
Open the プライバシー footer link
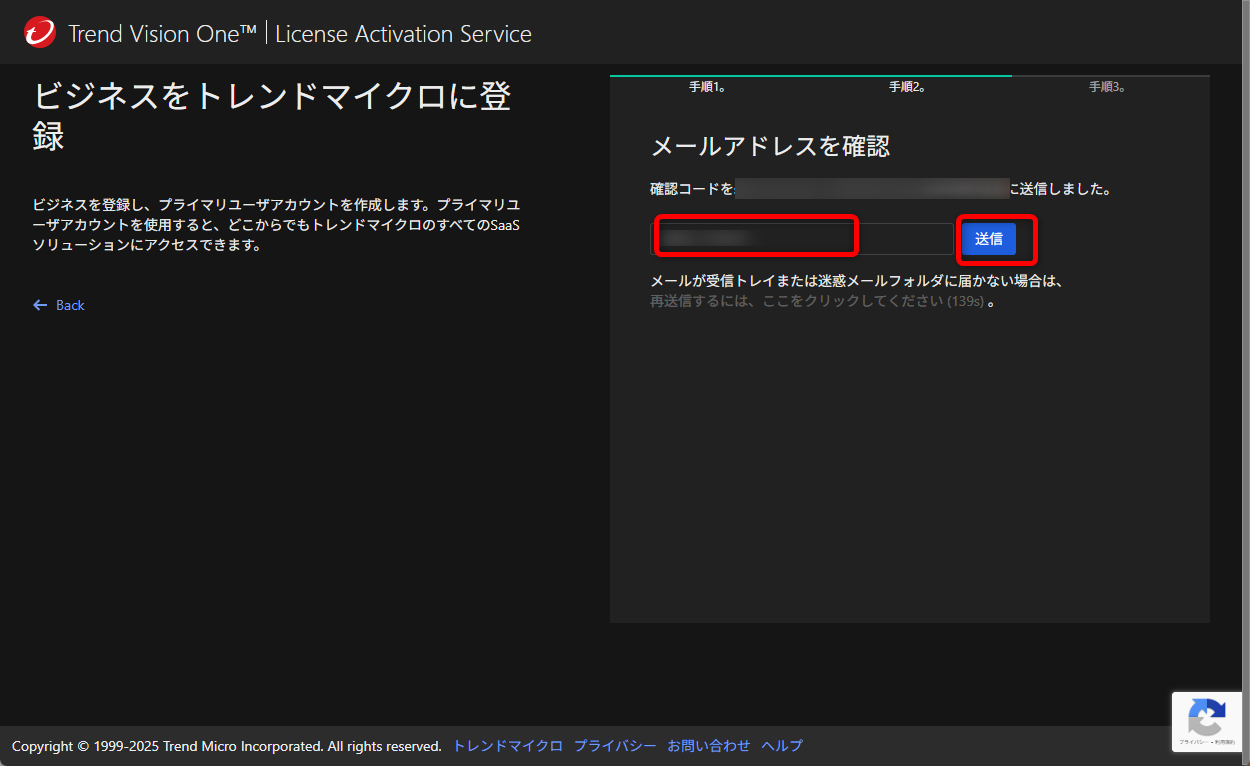coord(615,745)
